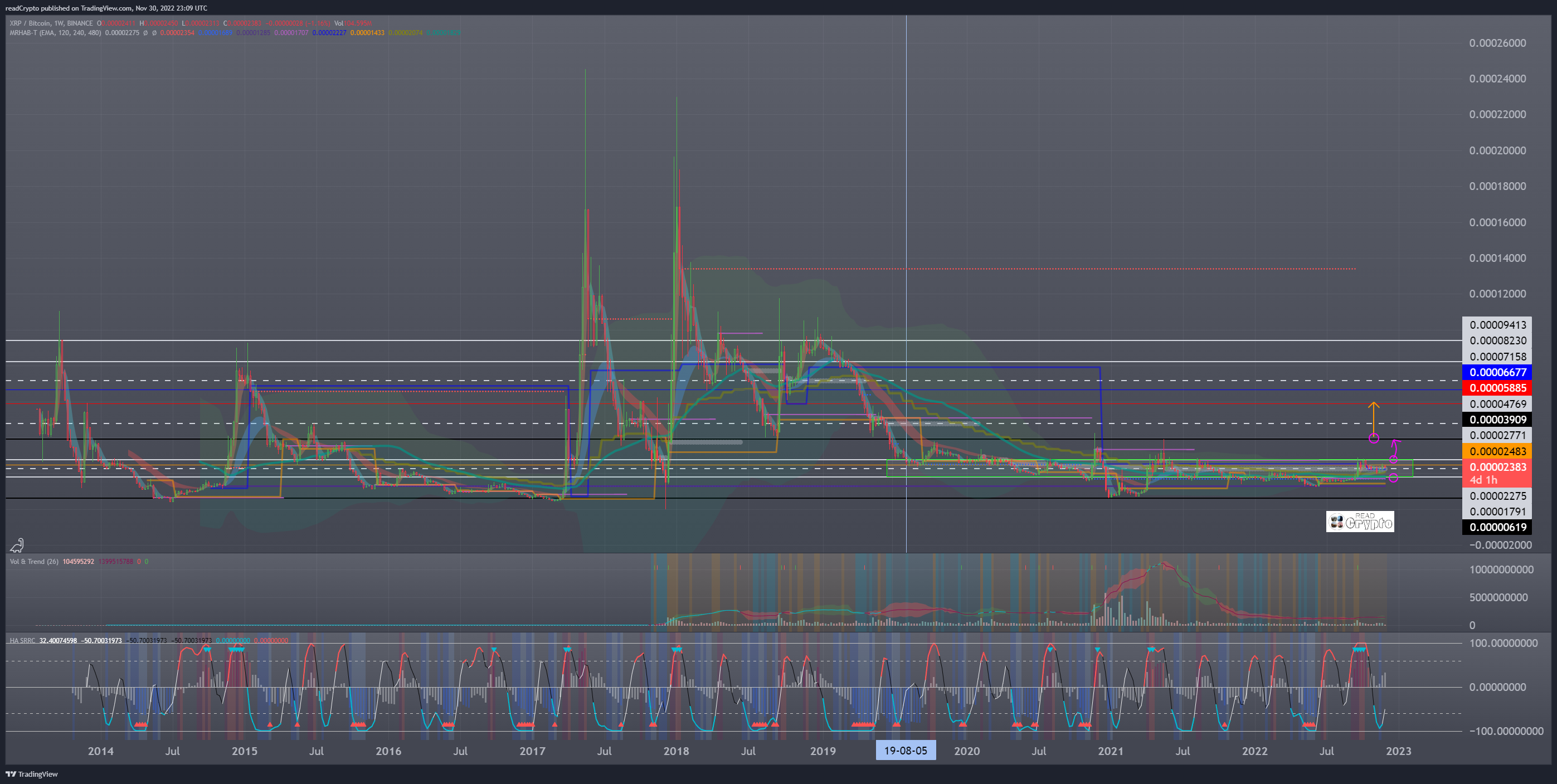Click the blue 0.00006677 price label

[1497, 372]
